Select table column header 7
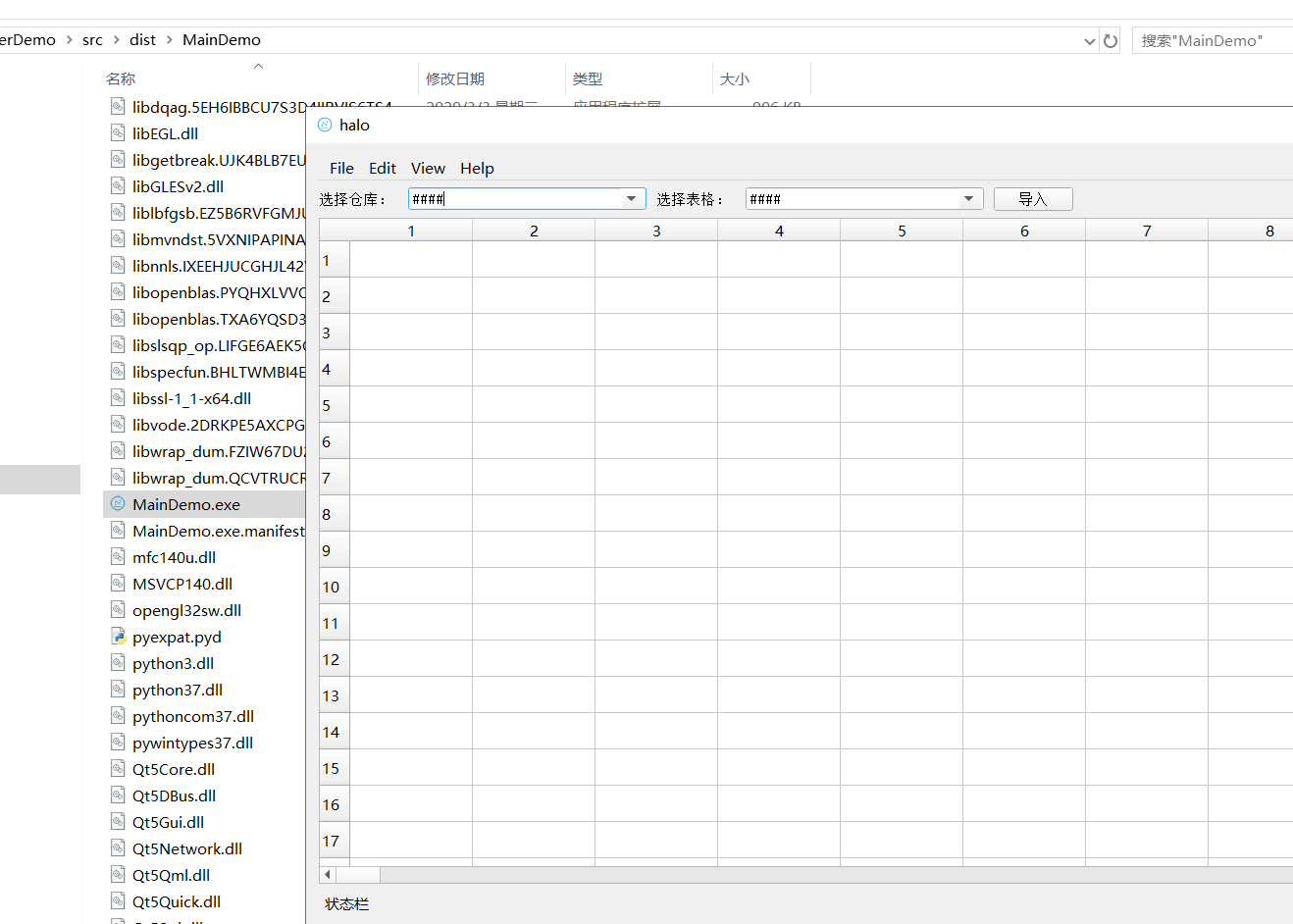Screen dimensions: 1293x924 pyautogui.click(x=1147, y=231)
